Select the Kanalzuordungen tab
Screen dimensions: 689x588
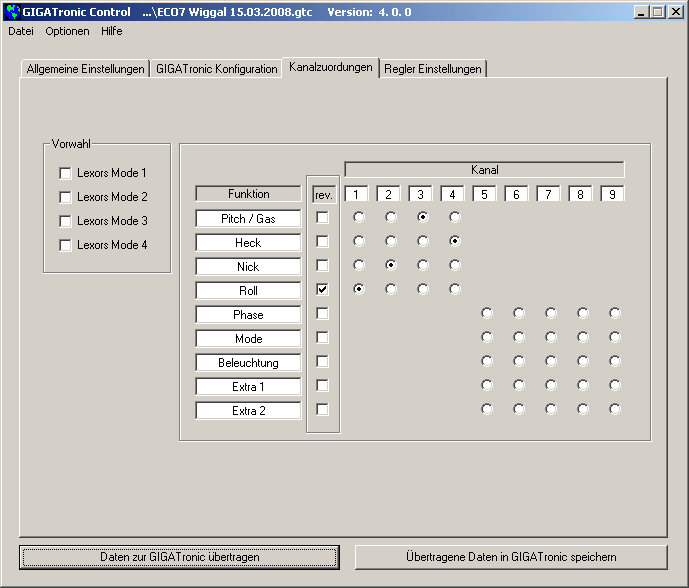point(330,67)
